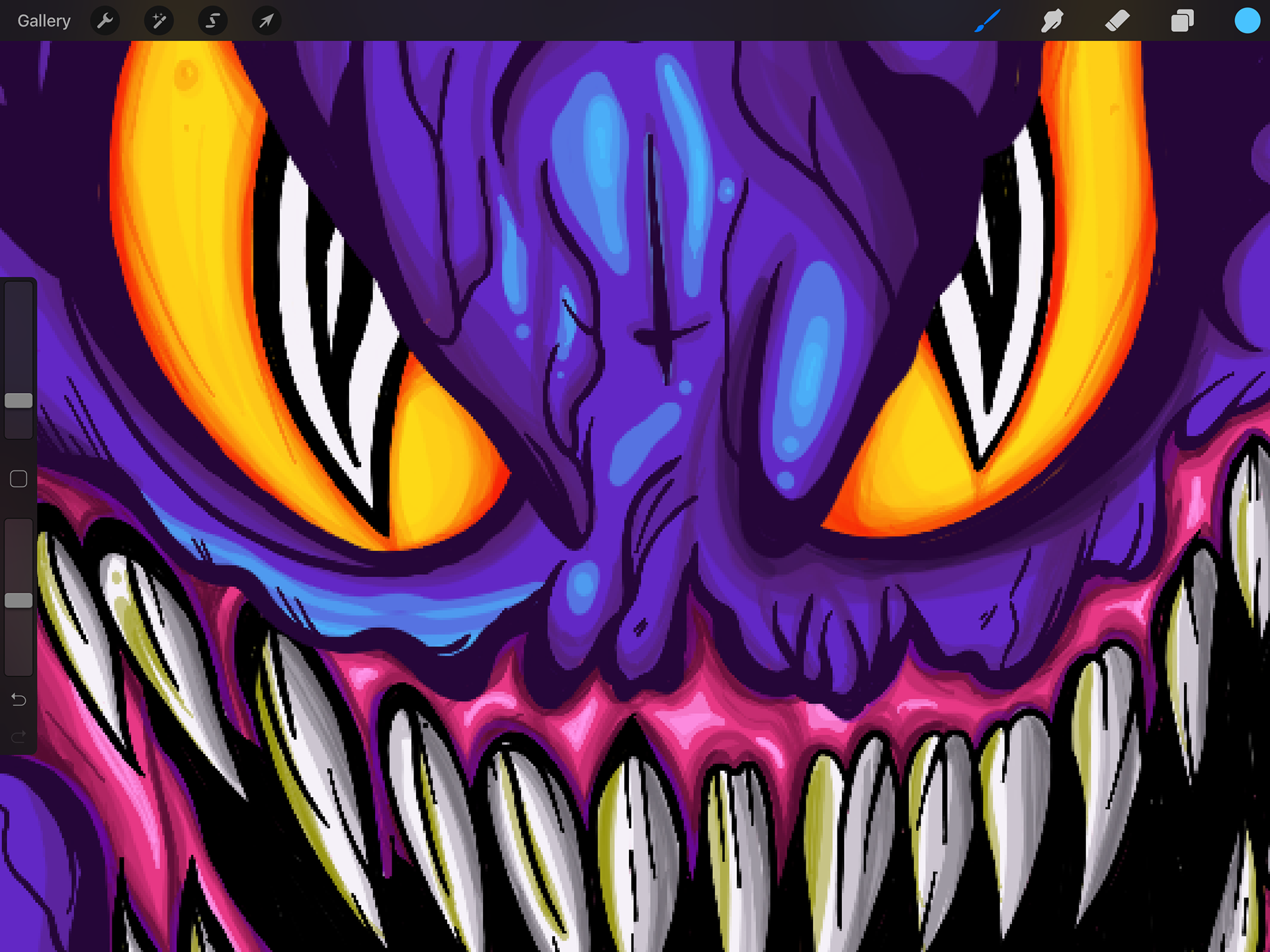Click the brush opacity slider handle
The width and height of the screenshot is (1270, 952).
[19, 600]
